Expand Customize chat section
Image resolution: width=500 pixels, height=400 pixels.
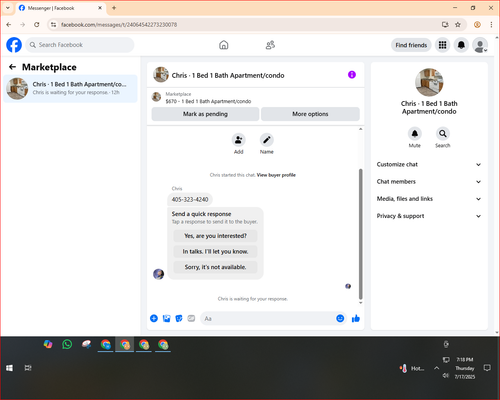click(429, 164)
